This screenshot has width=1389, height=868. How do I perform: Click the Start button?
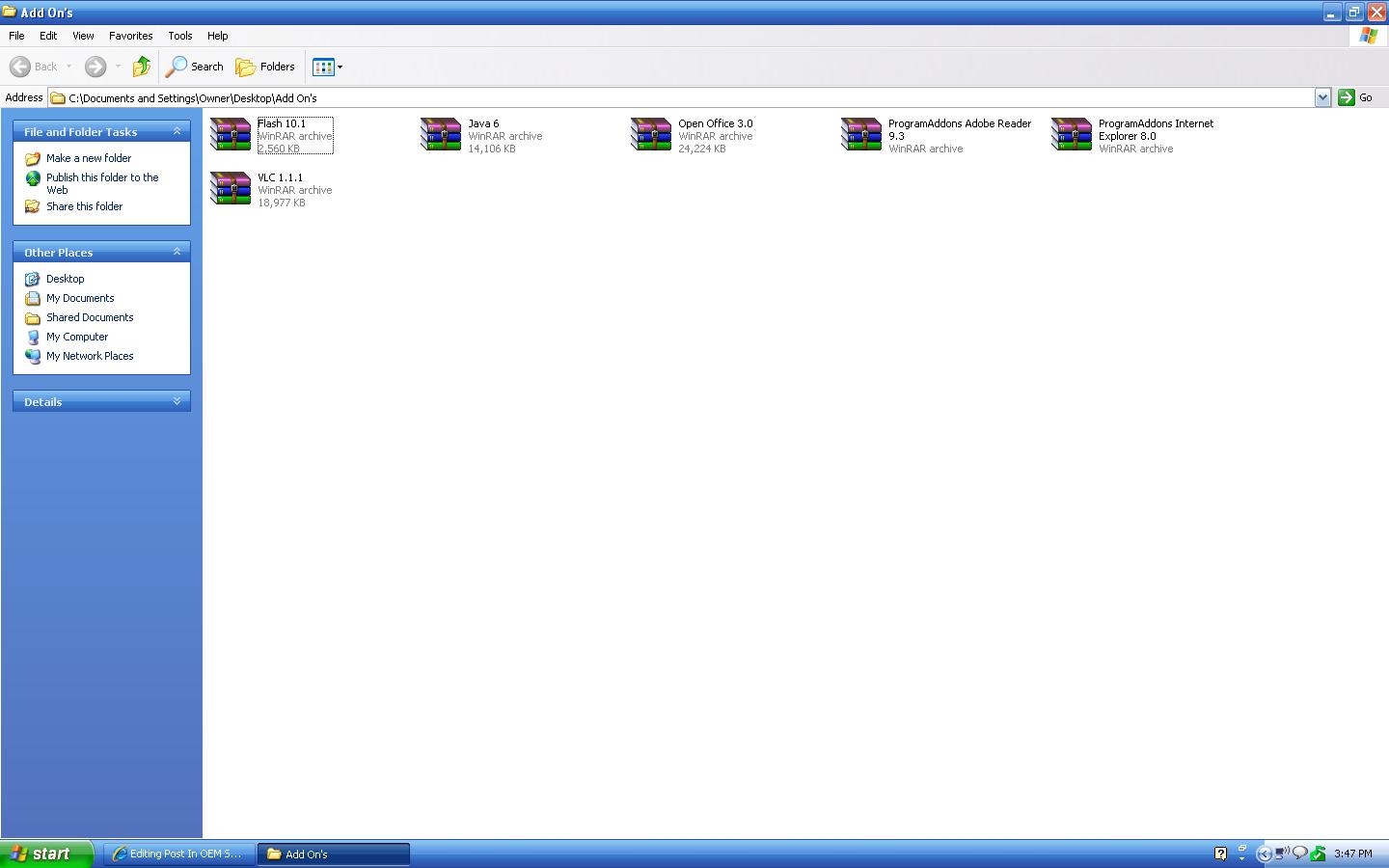[46, 854]
